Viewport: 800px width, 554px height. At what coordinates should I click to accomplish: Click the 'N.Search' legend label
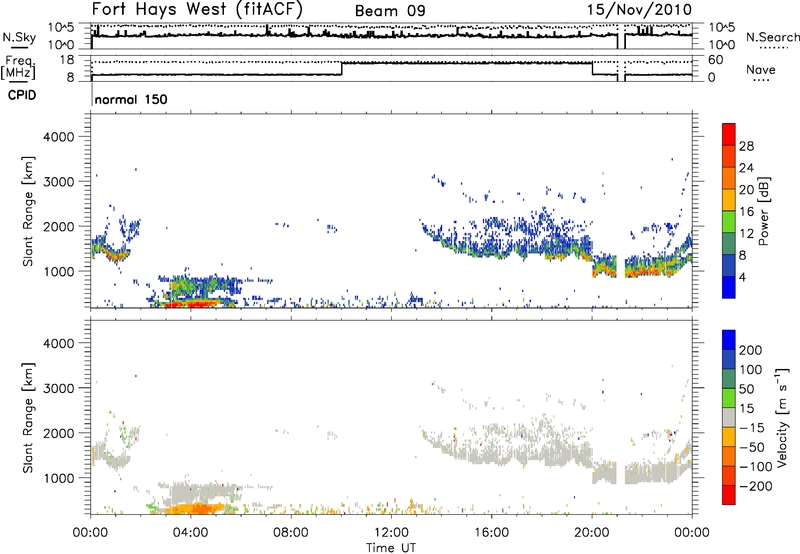(x=773, y=37)
